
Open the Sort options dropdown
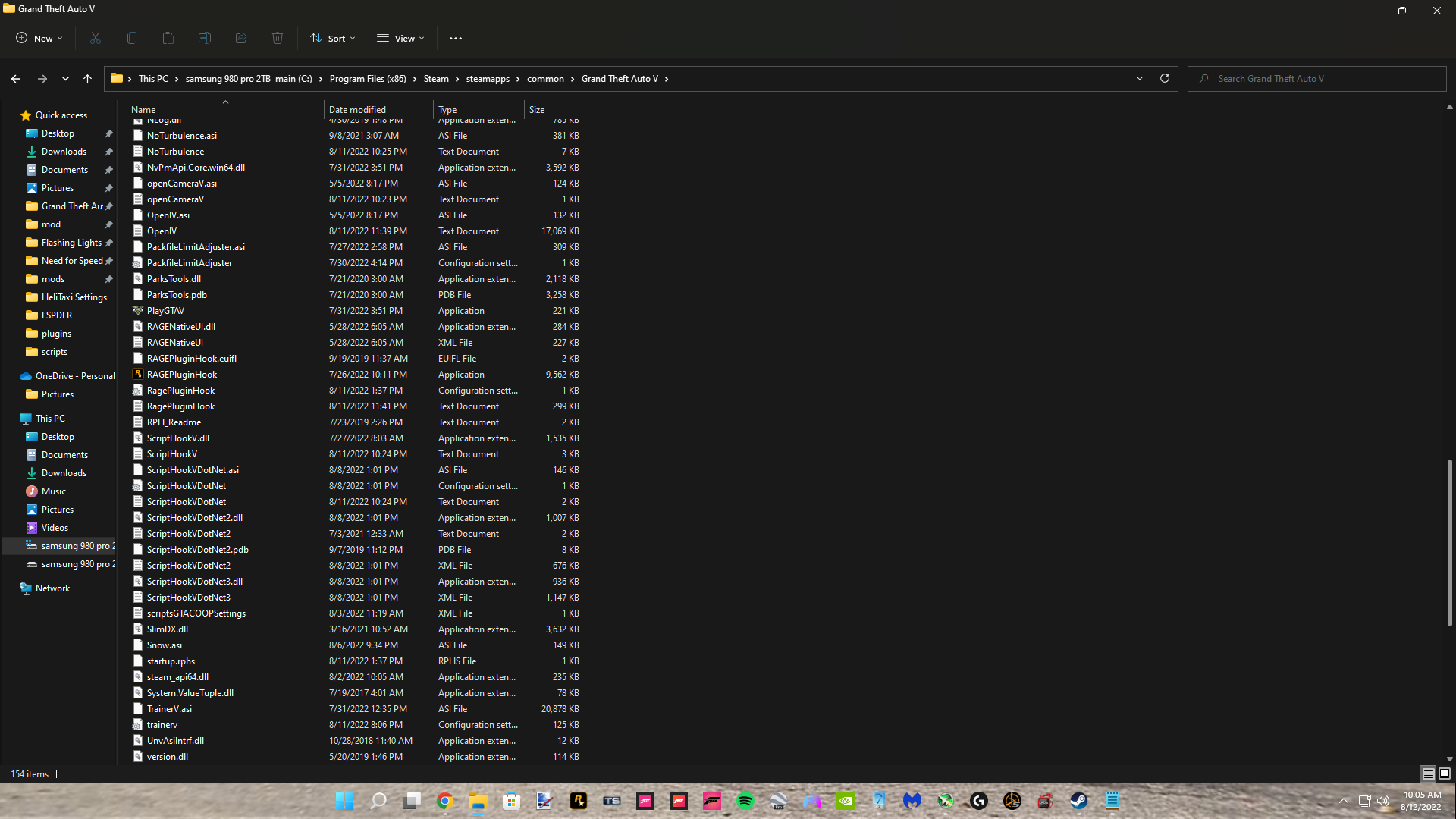[x=333, y=38]
